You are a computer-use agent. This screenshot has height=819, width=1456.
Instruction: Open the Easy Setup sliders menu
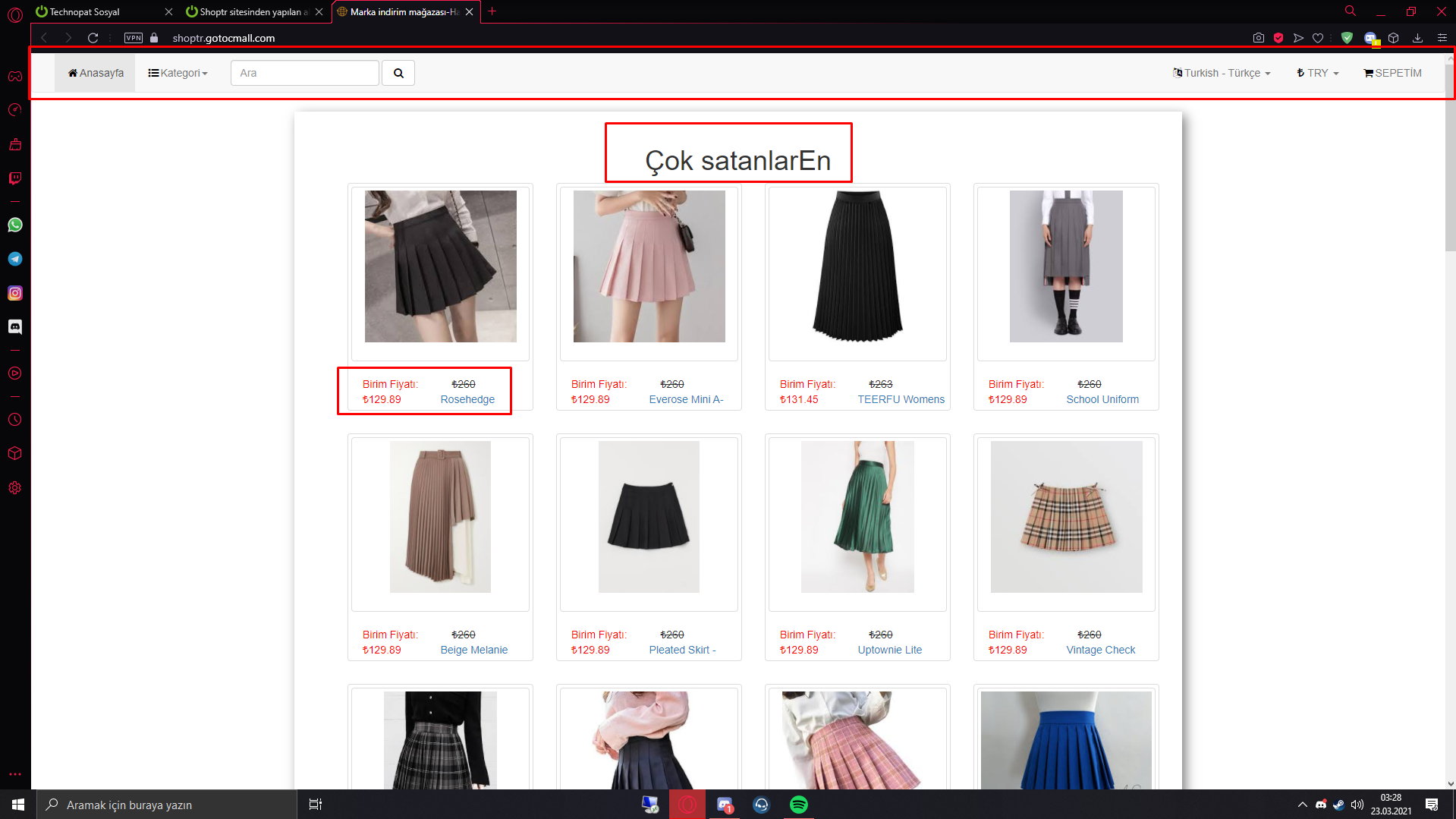[x=1442, y=38]
